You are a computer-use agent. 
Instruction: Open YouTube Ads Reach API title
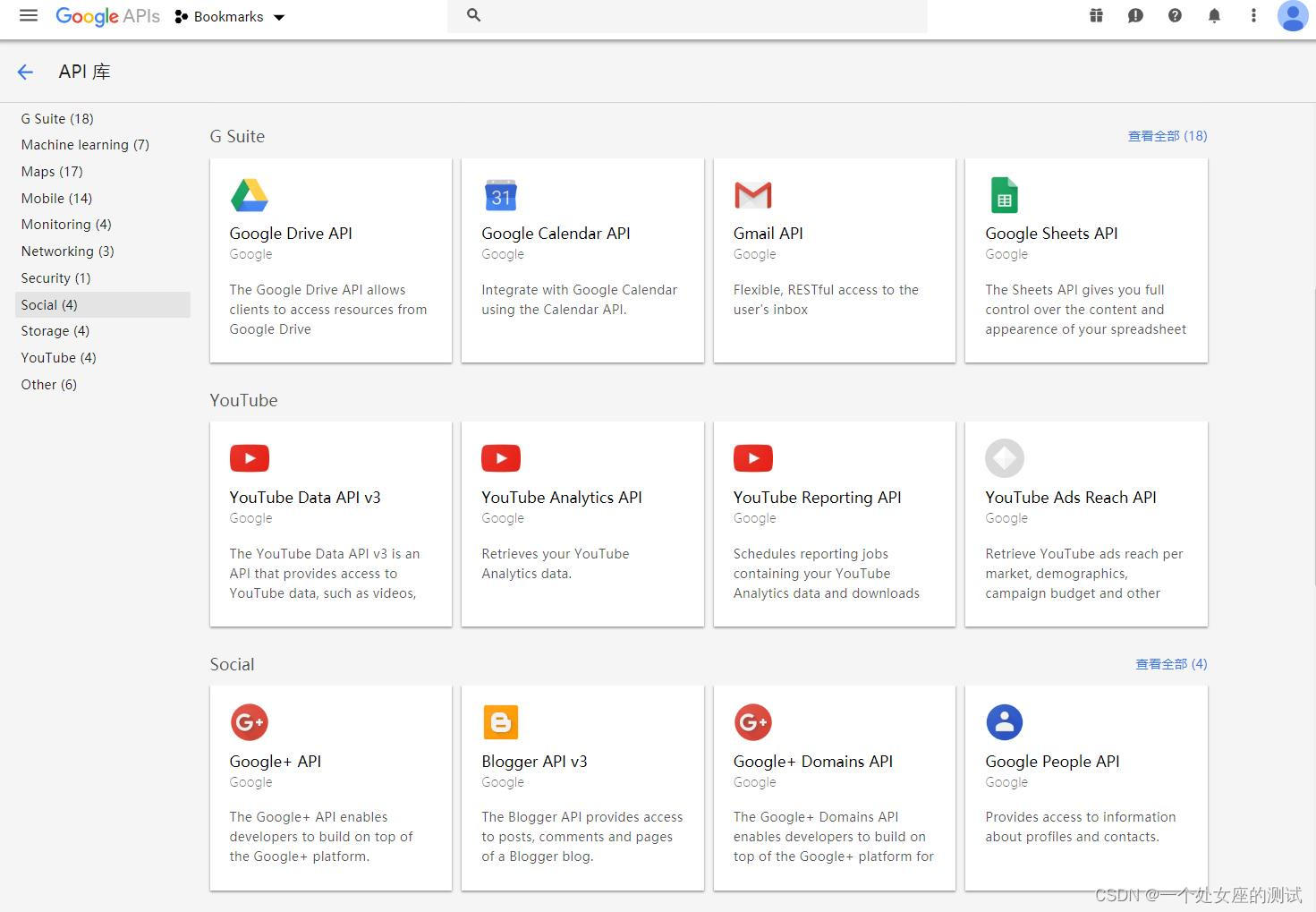[1071, 498]
